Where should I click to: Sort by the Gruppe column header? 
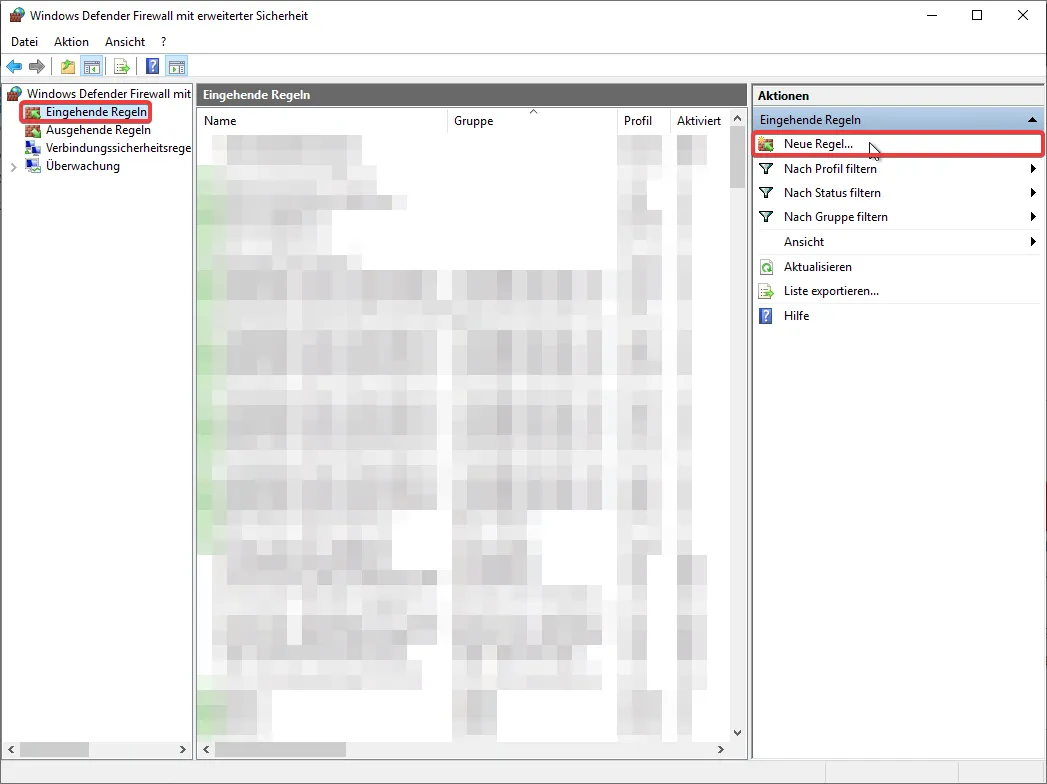532,121
